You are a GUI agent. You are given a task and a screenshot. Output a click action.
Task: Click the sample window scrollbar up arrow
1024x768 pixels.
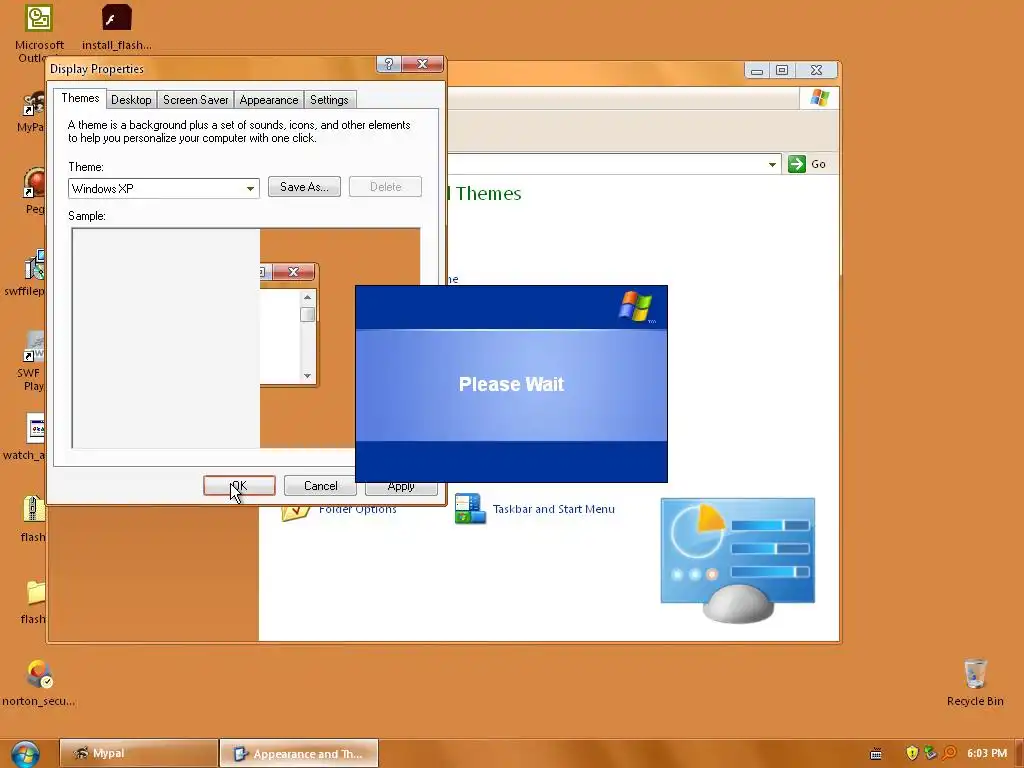[x=307, y=297]
